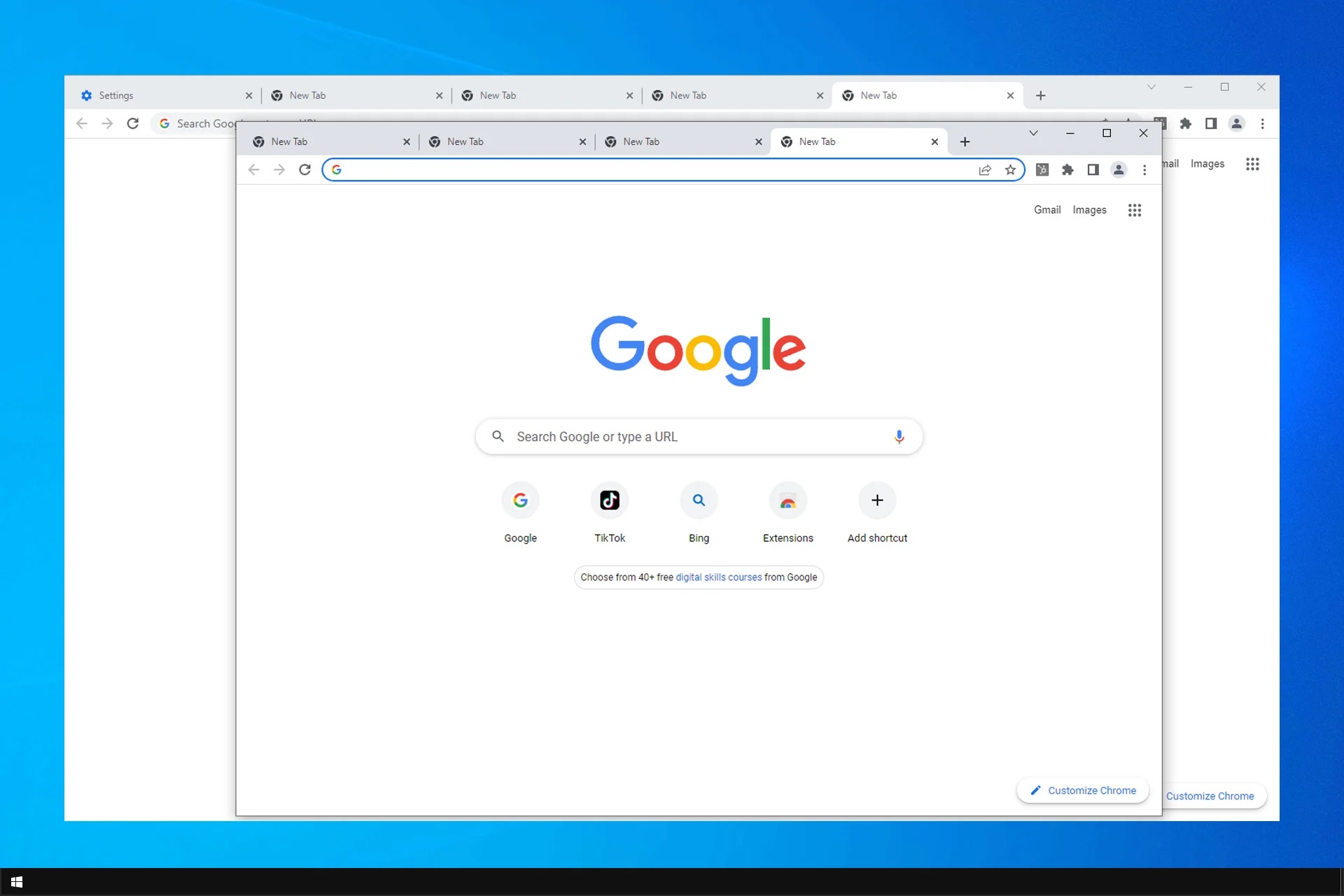The height and width of the screenshot is (896, 1344).
Task: Open the Chrome extensions puzzle icon
Action: [x=1068, y=169]
